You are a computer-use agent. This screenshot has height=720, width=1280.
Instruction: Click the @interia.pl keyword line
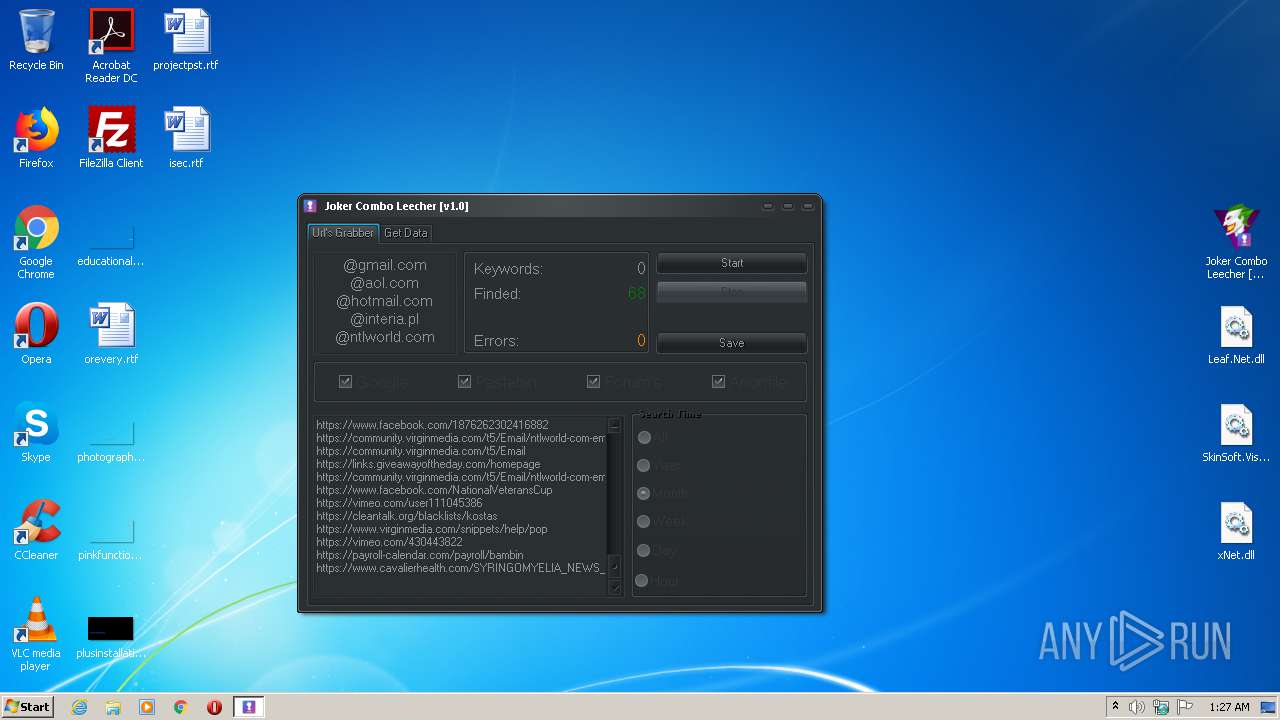pyautogui.click(x=385, y=319)
